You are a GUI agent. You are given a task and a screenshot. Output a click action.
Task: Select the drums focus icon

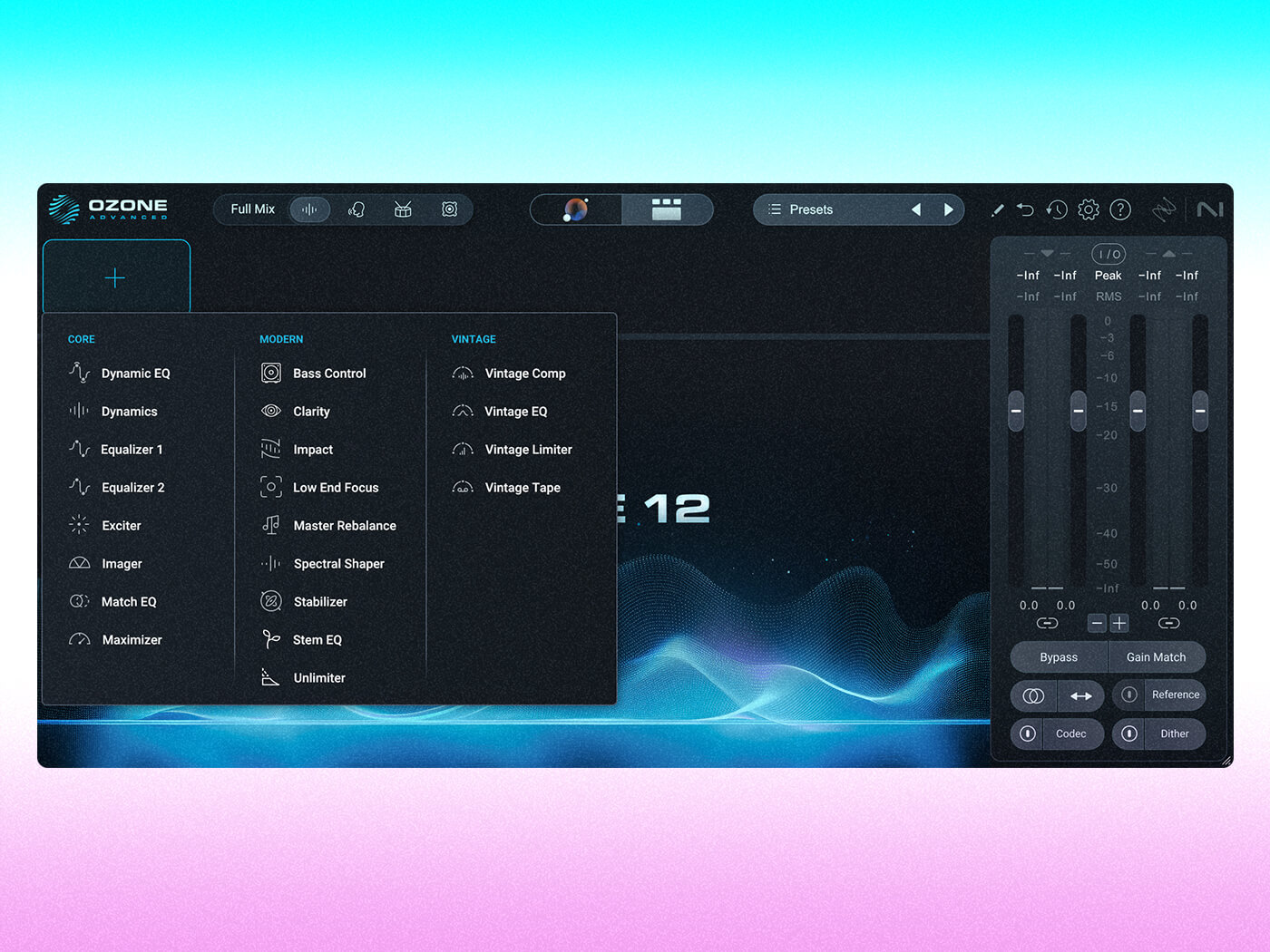click(403, 209)
